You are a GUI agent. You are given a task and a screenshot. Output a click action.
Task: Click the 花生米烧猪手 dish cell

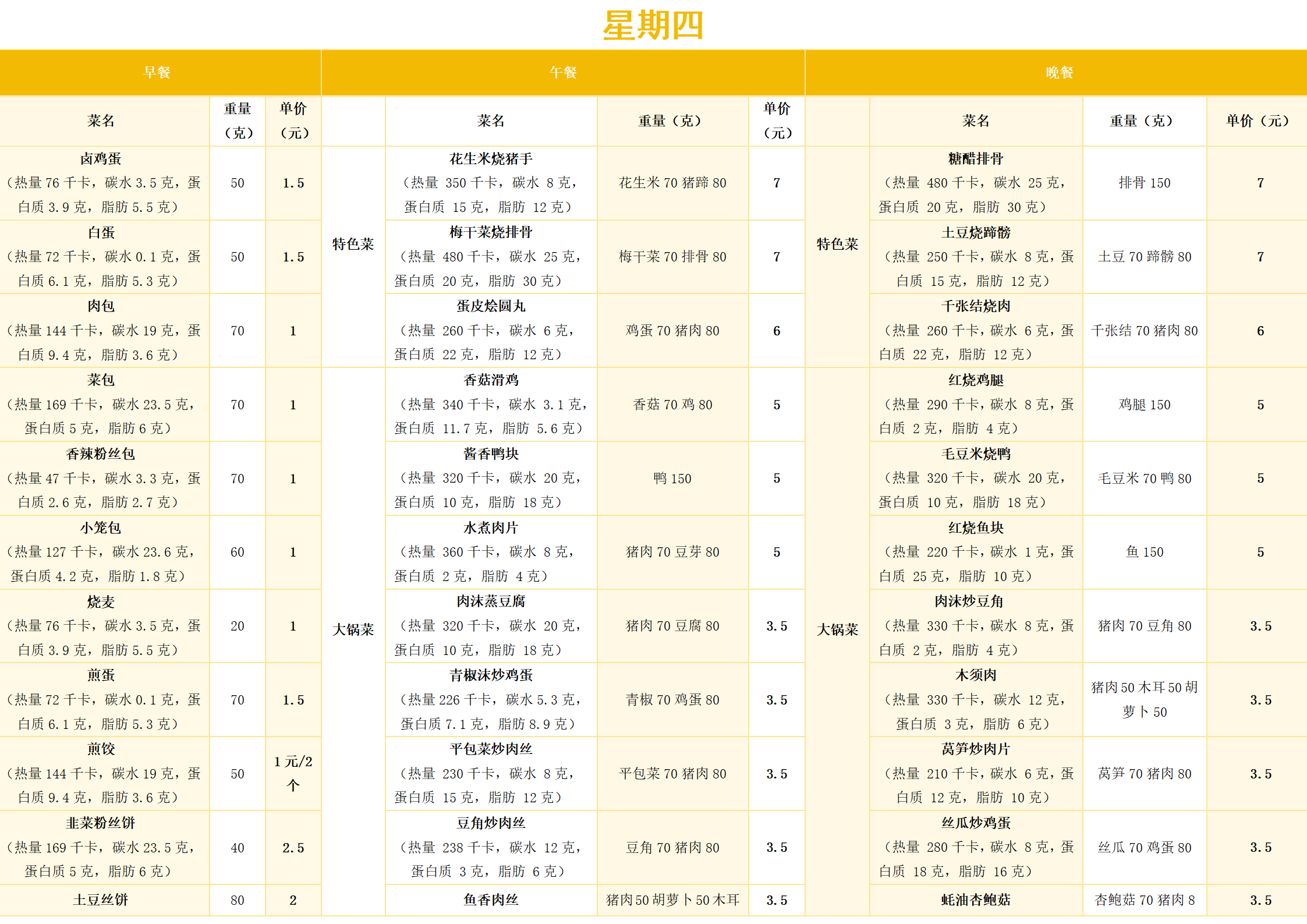pyautogui.click(x=491, y=182)
